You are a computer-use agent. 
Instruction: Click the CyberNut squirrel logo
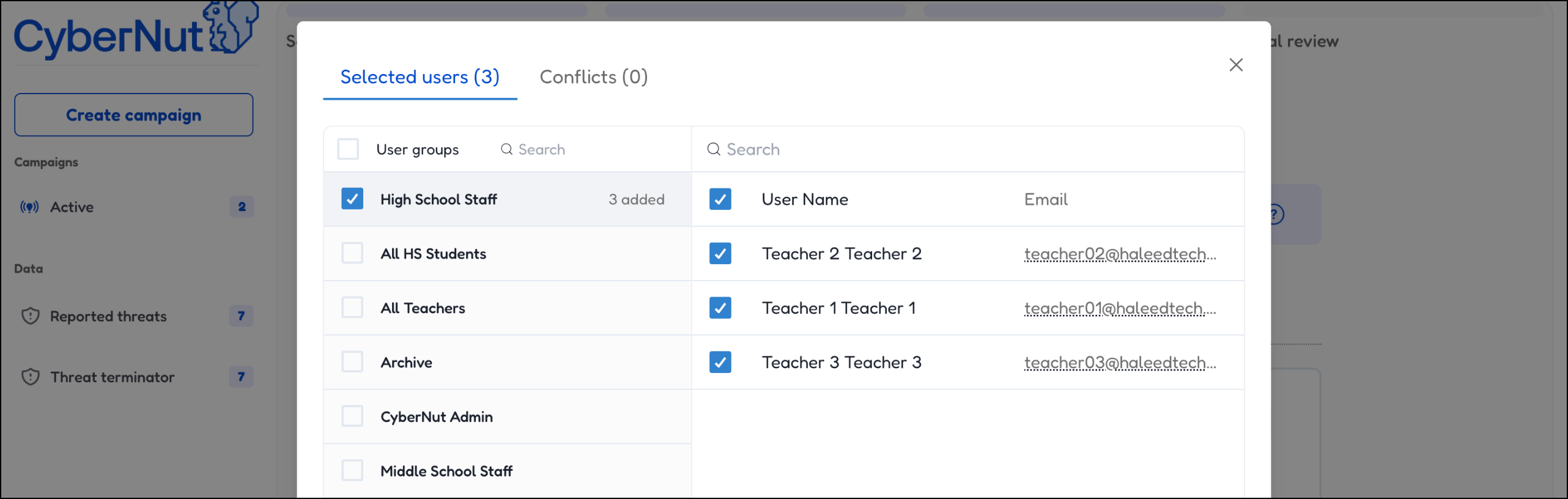click(x=231, y=28)
